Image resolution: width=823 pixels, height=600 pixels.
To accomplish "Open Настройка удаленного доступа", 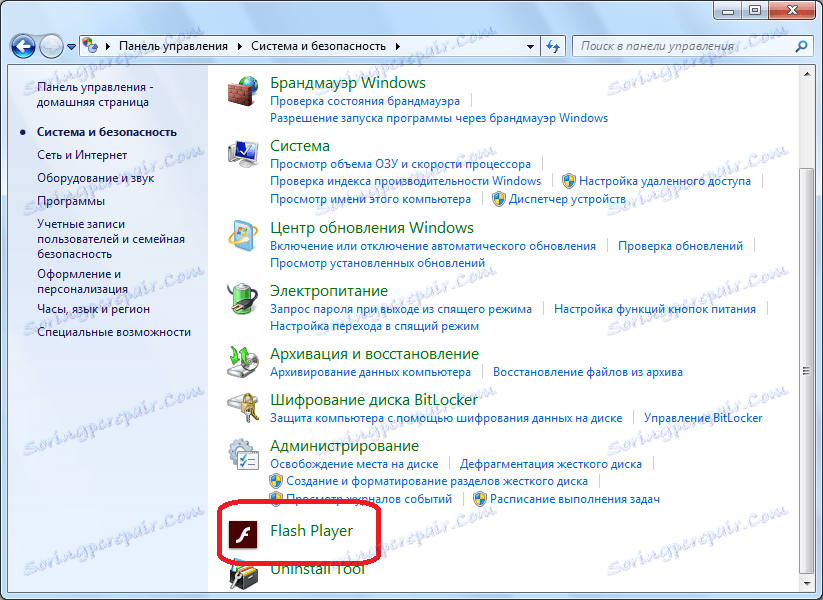I will click(x=665, y=181).
